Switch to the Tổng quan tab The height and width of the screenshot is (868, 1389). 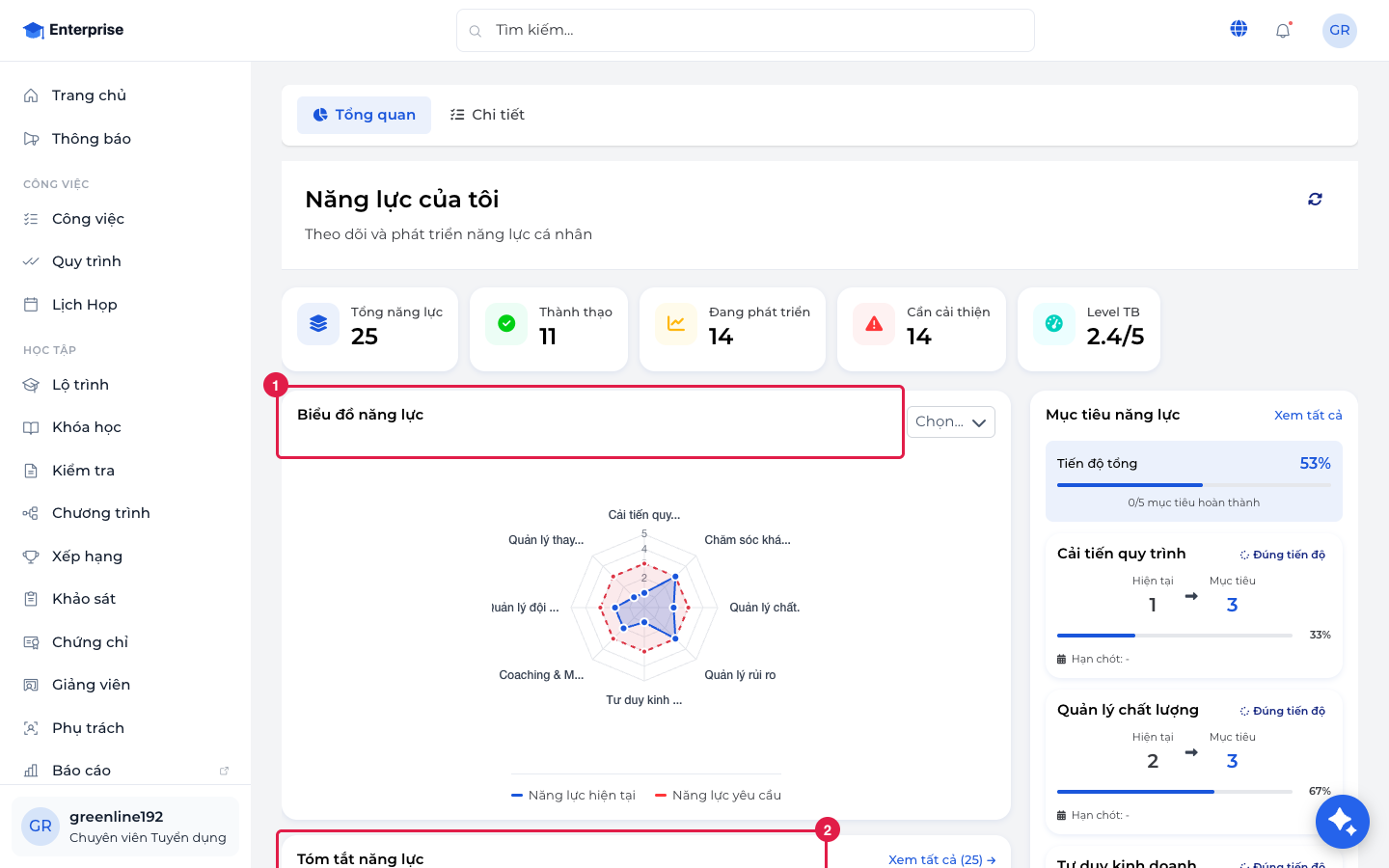click(364, 115)
